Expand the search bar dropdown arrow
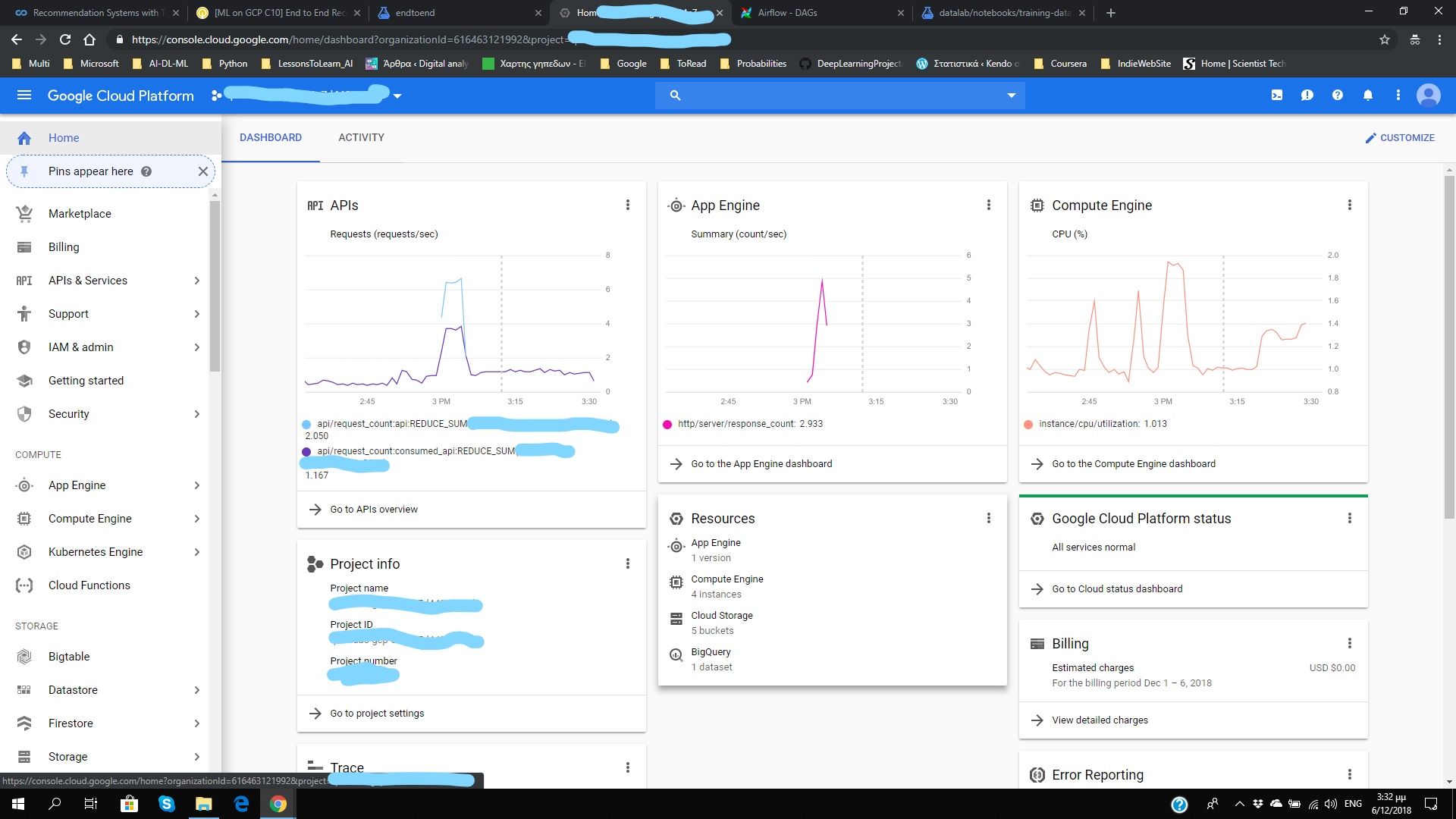 (x=1011, y=95)
